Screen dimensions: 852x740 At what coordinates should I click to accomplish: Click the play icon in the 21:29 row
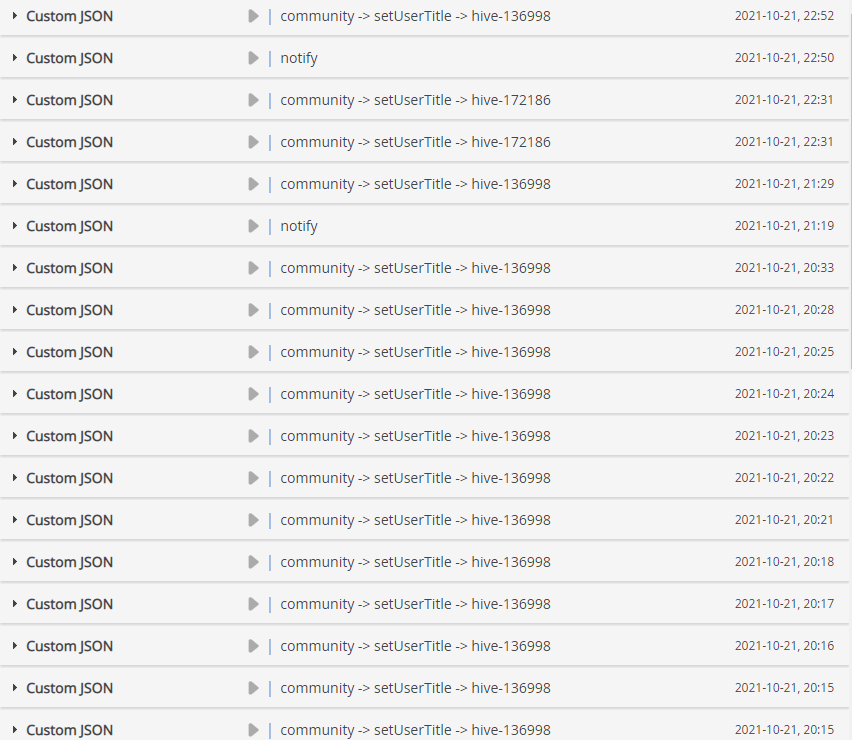click(x=253, y=184)
